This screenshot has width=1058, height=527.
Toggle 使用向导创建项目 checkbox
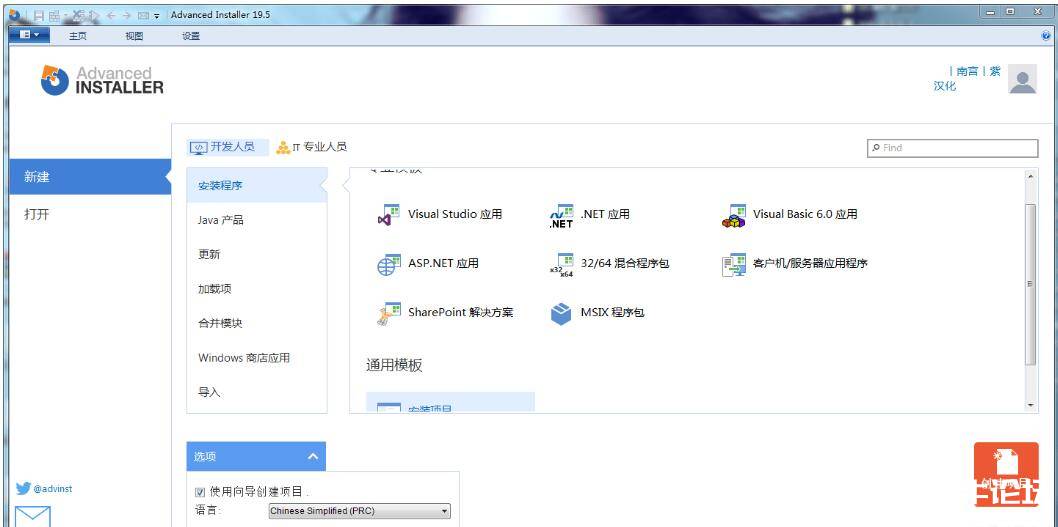[x=199, y=492]
